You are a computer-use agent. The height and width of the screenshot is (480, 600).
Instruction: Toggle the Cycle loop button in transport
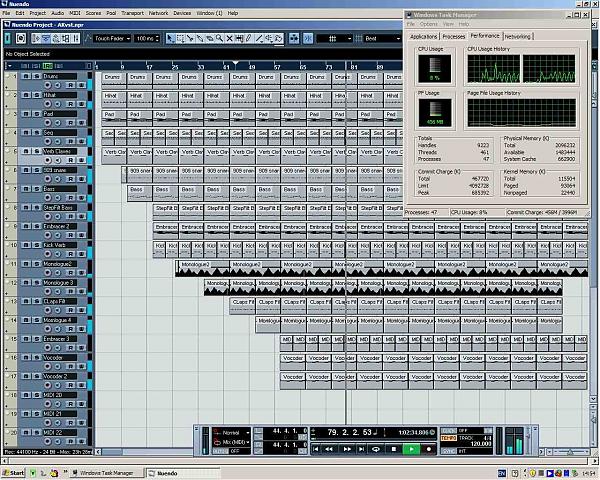point(374,449)
